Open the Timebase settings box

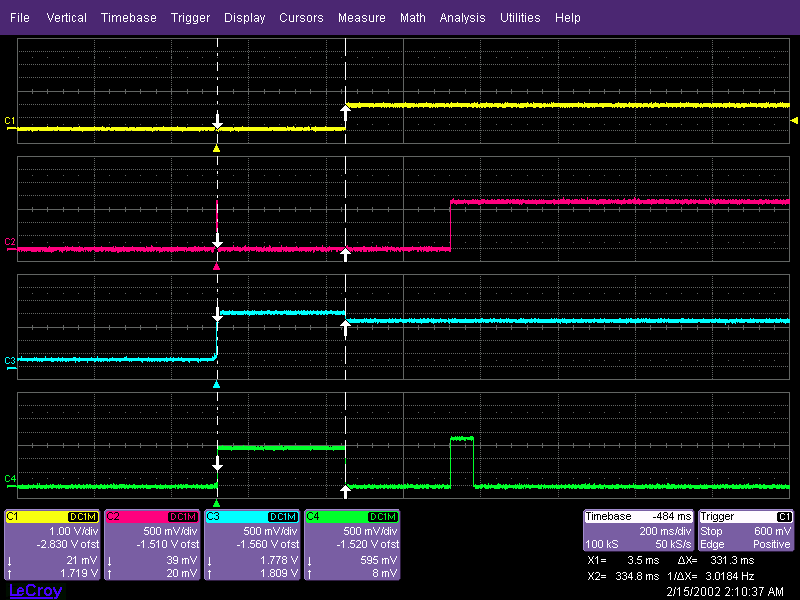(638, 531)
